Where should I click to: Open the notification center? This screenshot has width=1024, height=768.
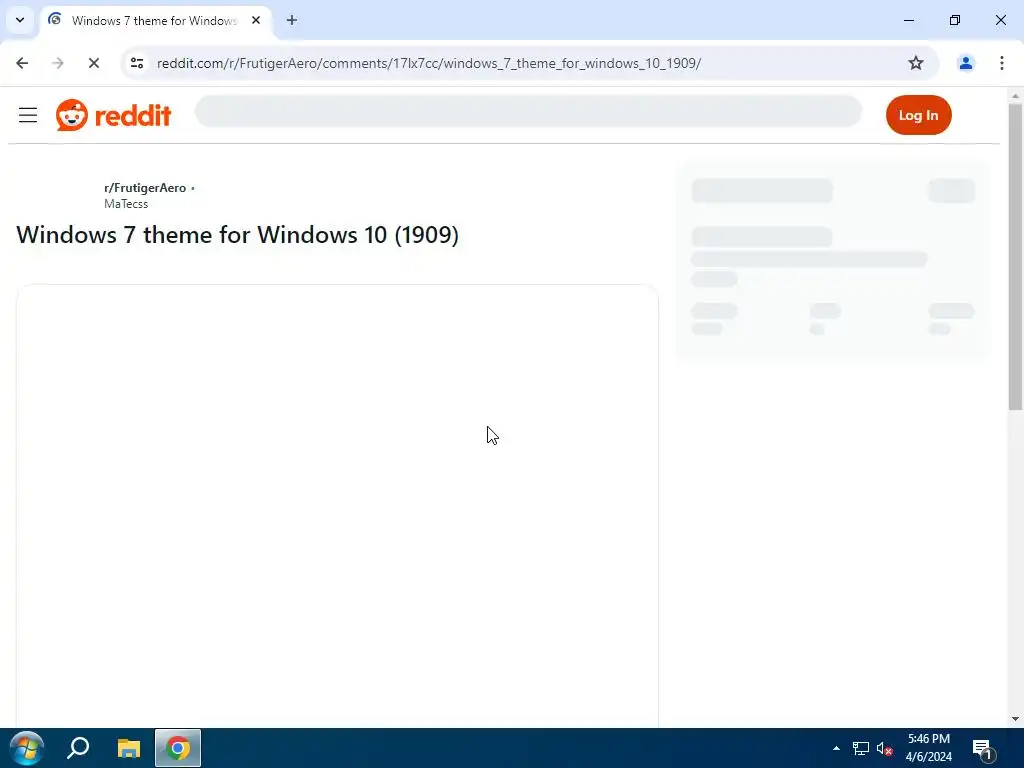click(x=983, y=748)
